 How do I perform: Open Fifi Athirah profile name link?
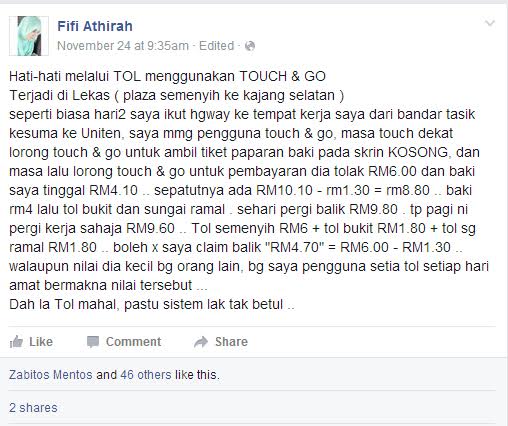[95, 26]
